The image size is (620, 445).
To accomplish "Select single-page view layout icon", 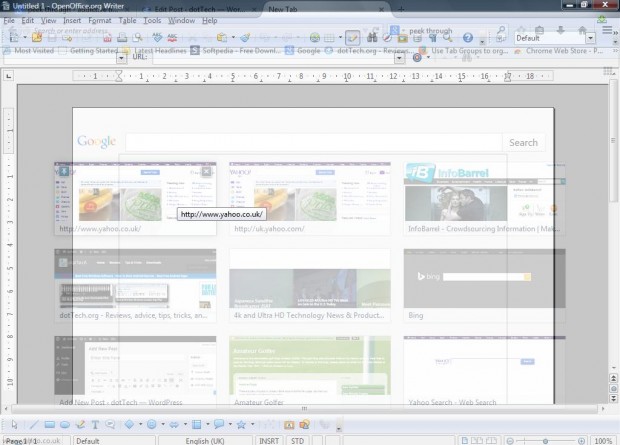I will [x=465, y=441].
